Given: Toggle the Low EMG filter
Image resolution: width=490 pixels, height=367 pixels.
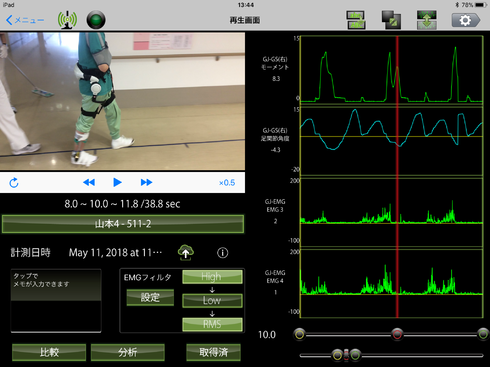Looking at the screenshot, I should tap(212, 300).
